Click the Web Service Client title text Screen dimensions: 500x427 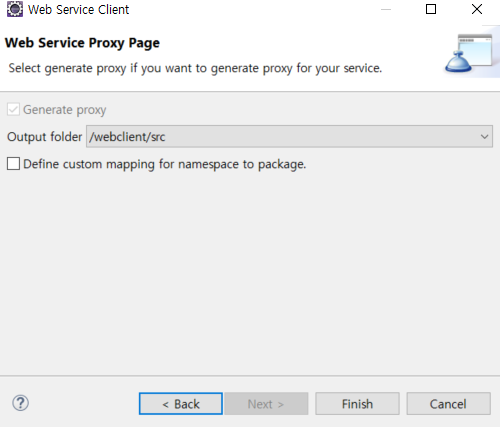pyautogui.click(x=78, y=9)
